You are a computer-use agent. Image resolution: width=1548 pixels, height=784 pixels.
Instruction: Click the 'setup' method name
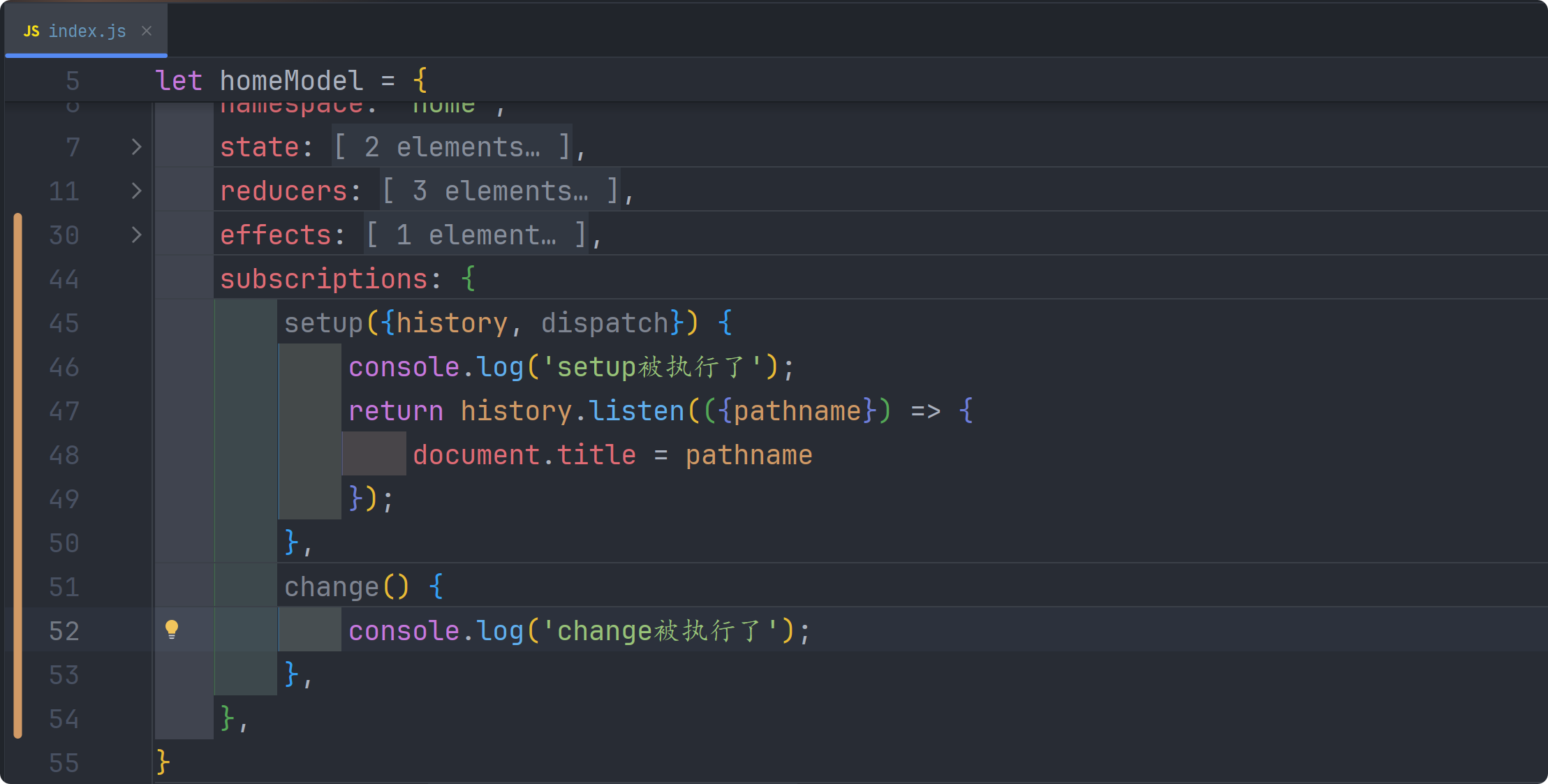pyautogui.click(x=323, y=323)
